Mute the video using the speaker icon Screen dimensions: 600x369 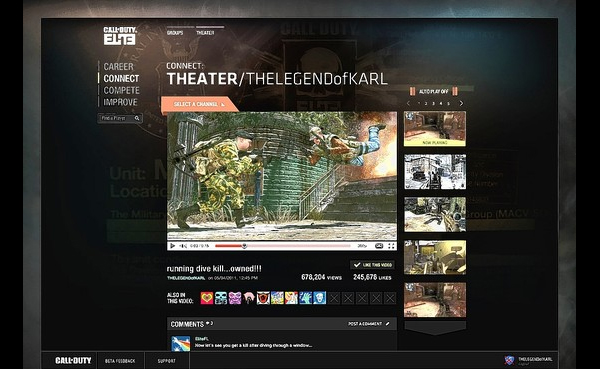(x=183, y=246)
